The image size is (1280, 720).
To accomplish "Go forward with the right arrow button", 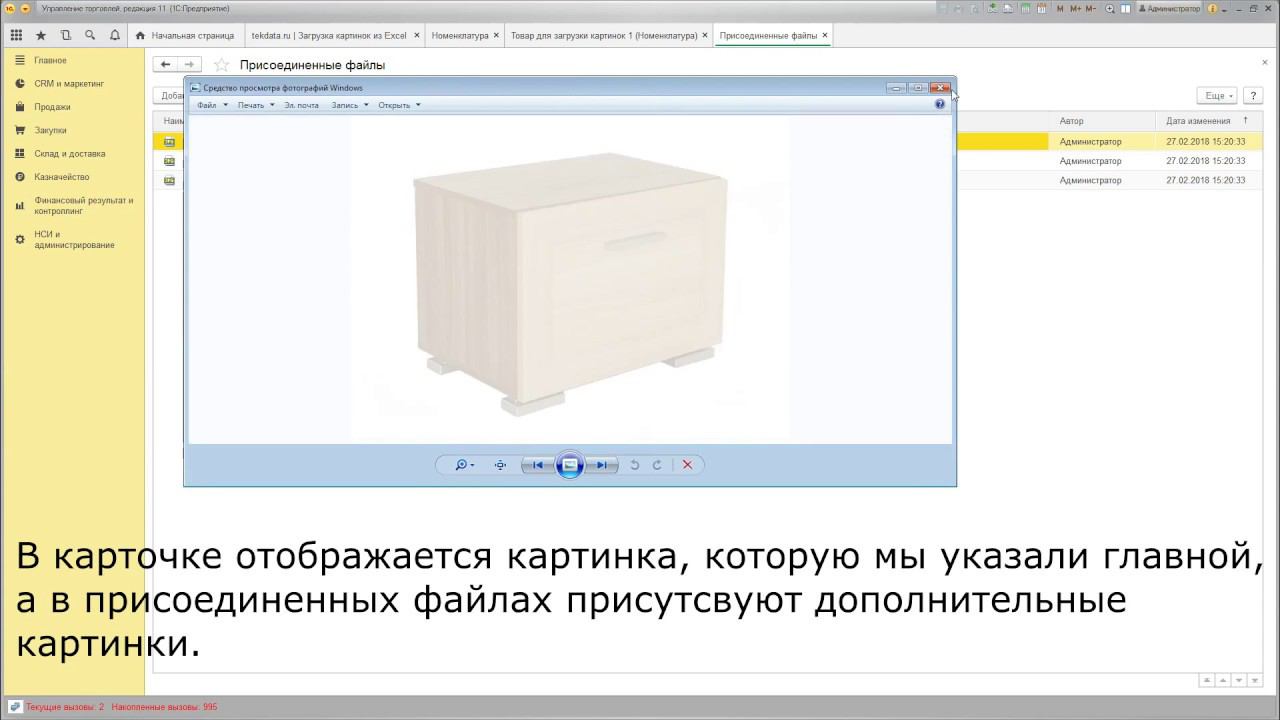I will click(189, 64).
